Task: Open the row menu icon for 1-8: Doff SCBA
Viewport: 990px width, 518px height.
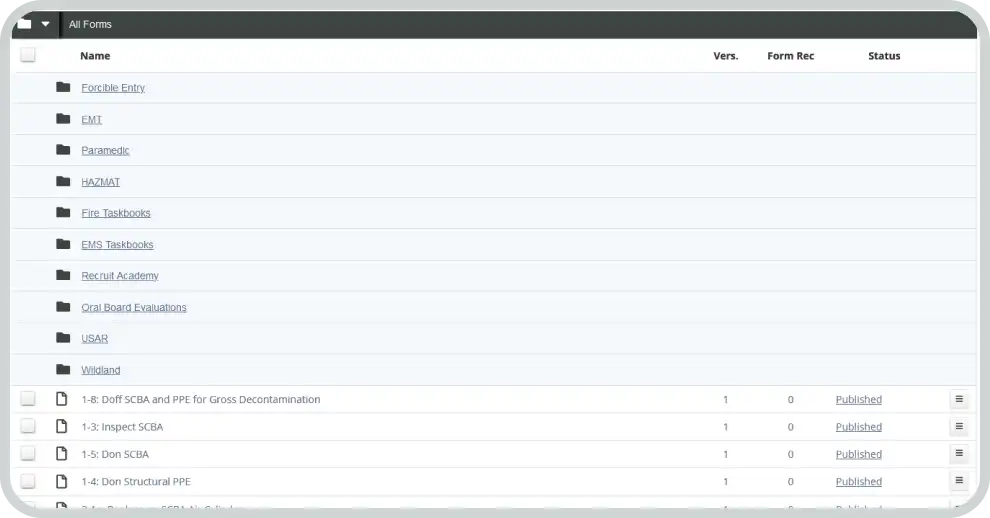Action: [958, 399]
